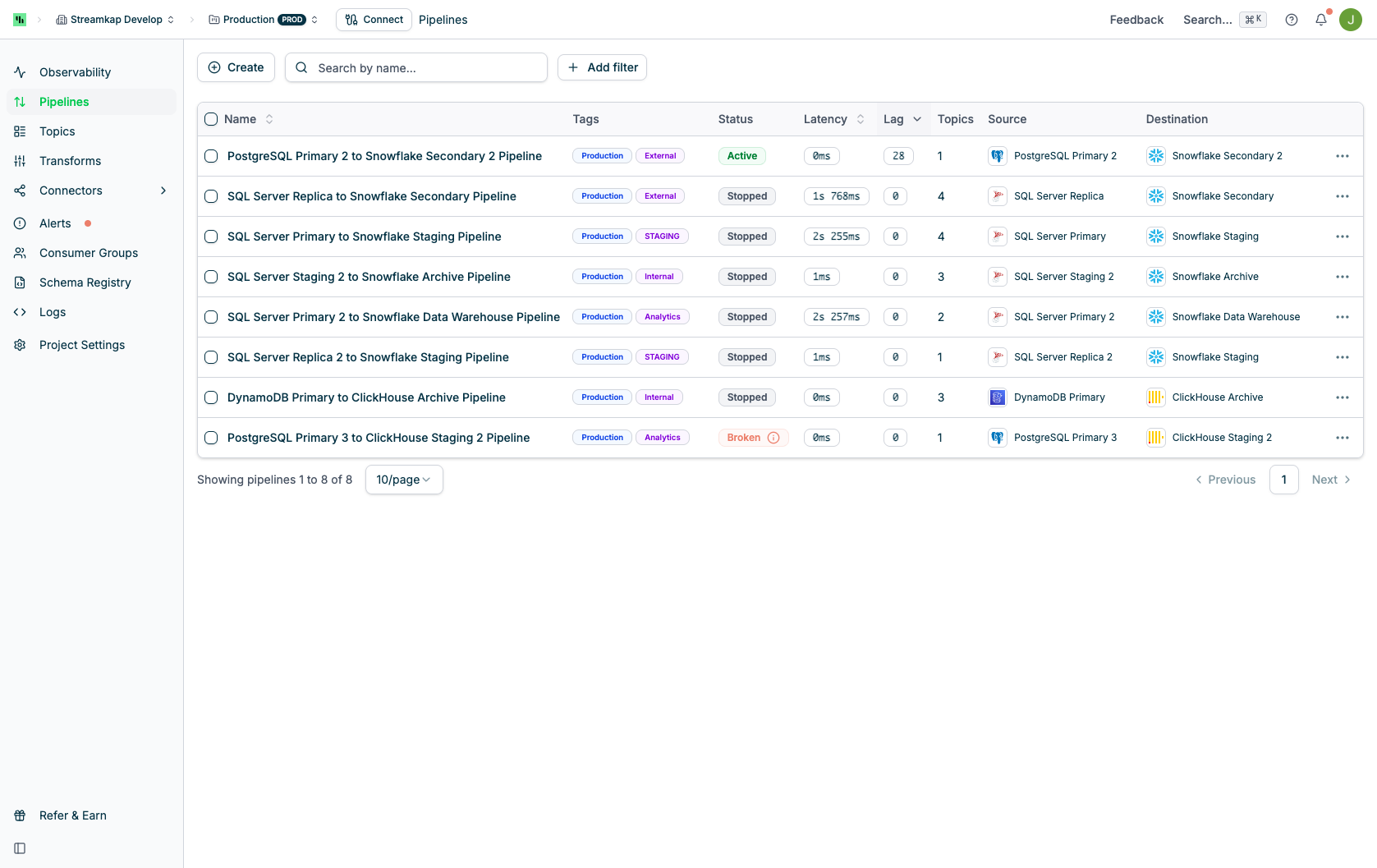Viewport: 1377px width, 868px height.
Task: Sort by Latency column arrows
Action: coord(861,119)
